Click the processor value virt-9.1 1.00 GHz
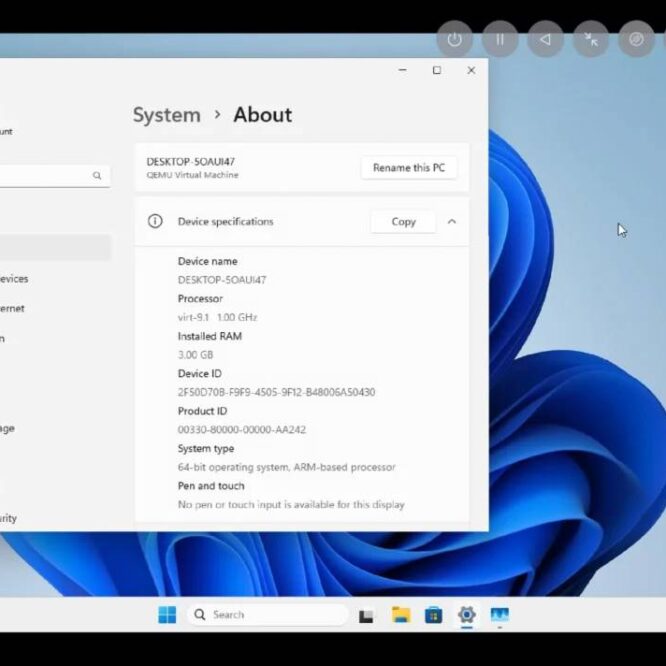The width and height of the screenshot is (666, 666). (217, 317)
